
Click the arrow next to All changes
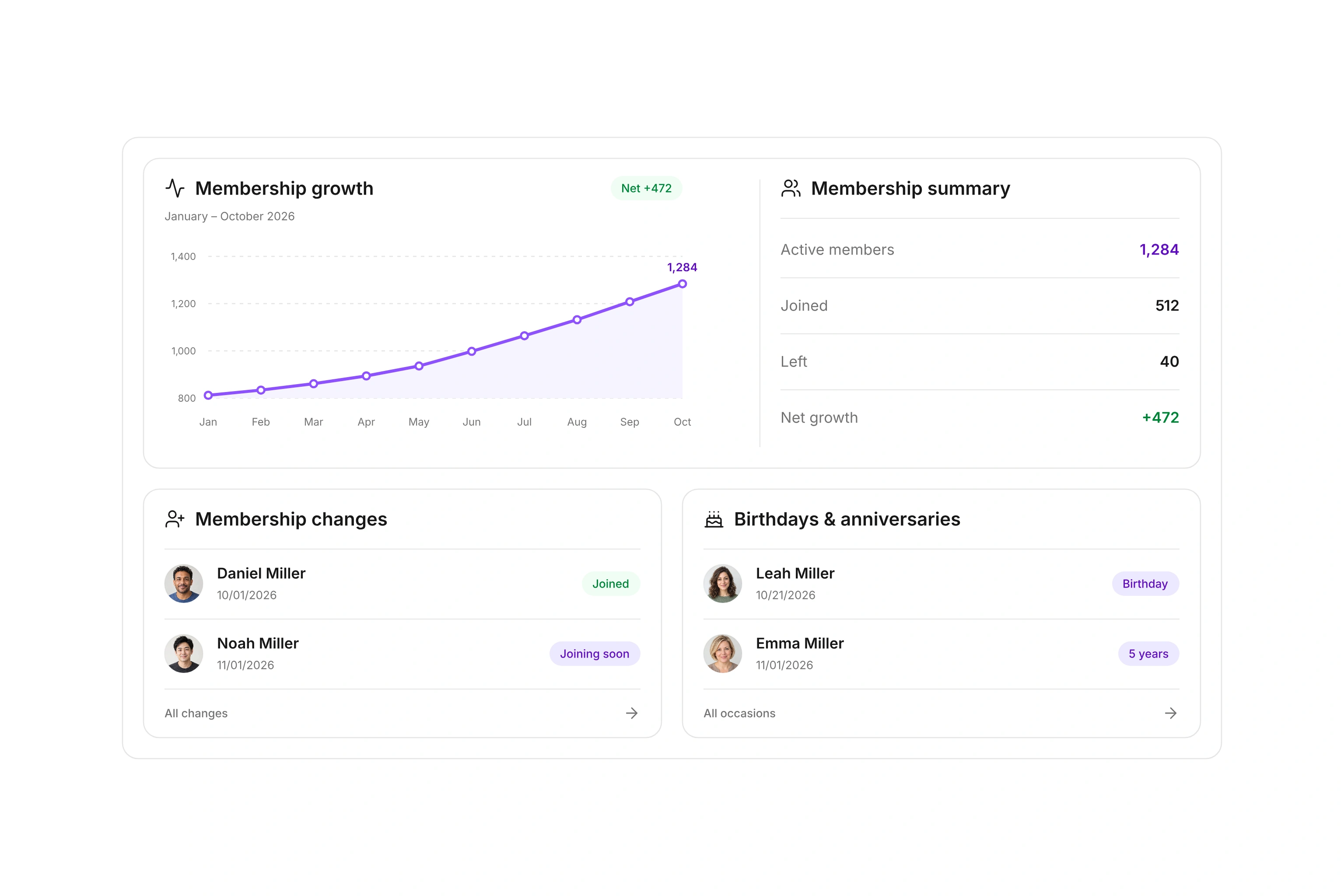point(631,713)
